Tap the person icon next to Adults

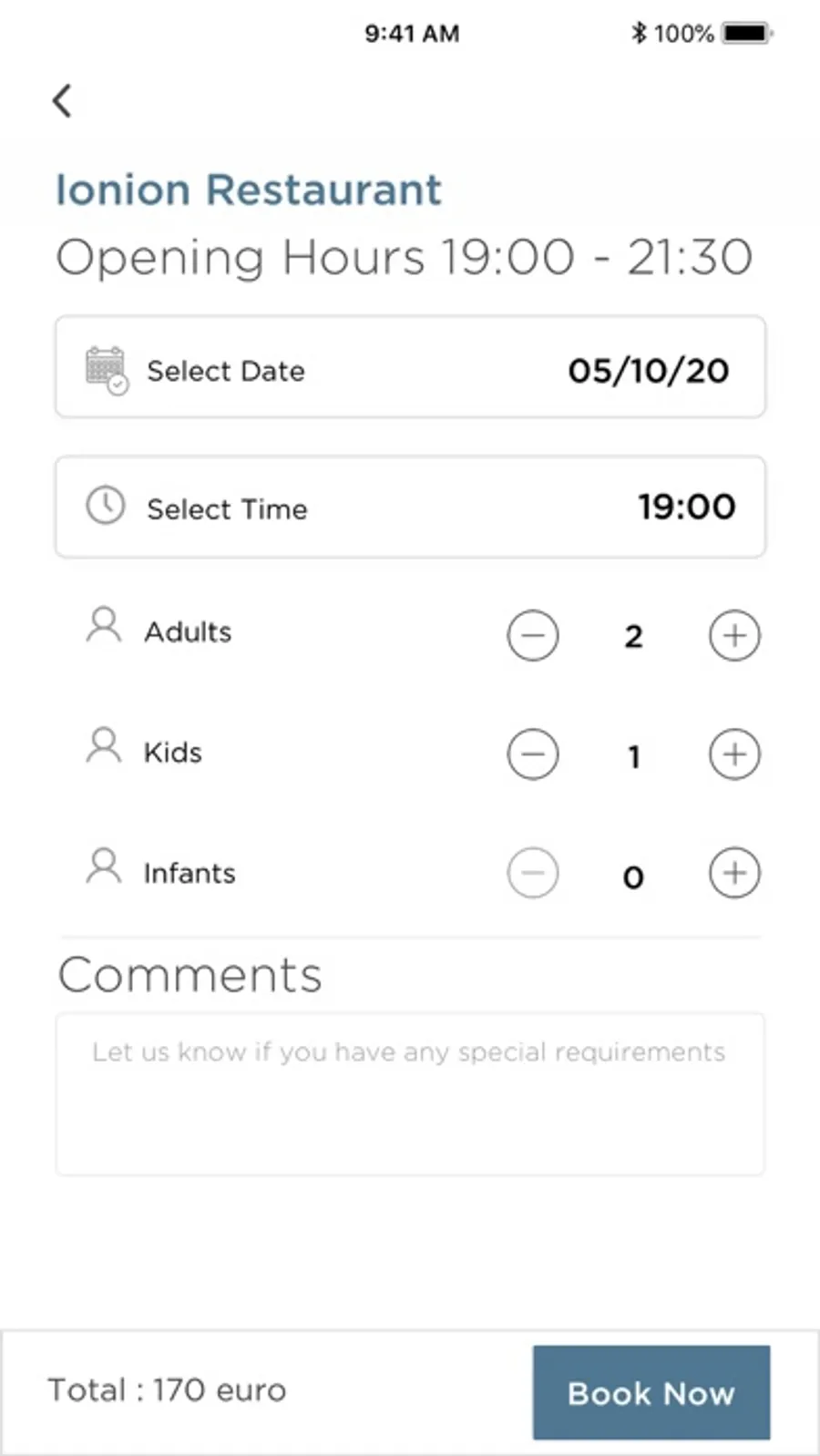(104, 627)
